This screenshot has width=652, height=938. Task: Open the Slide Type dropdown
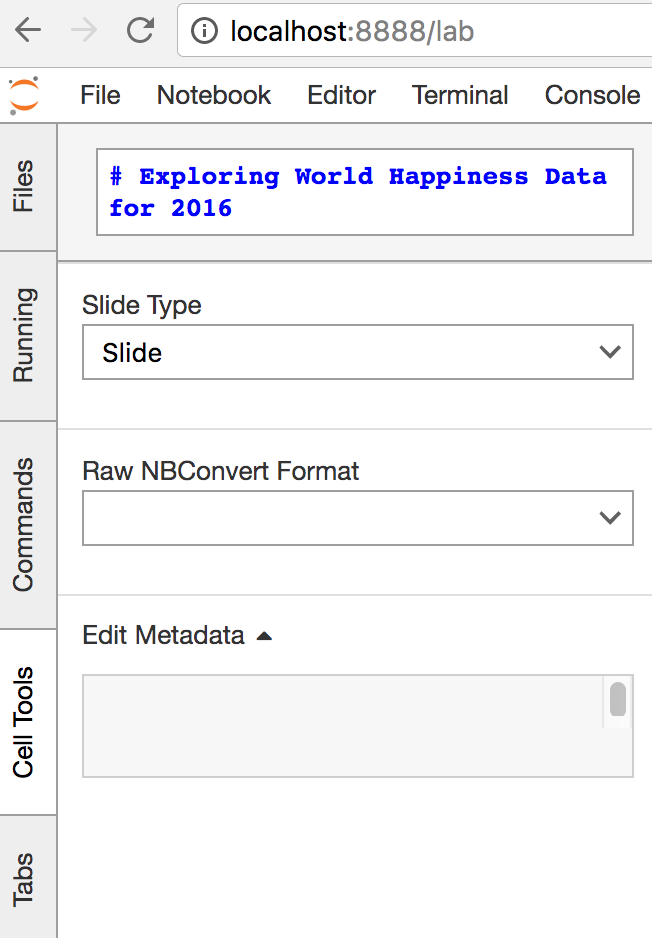[x=358, y=352]
